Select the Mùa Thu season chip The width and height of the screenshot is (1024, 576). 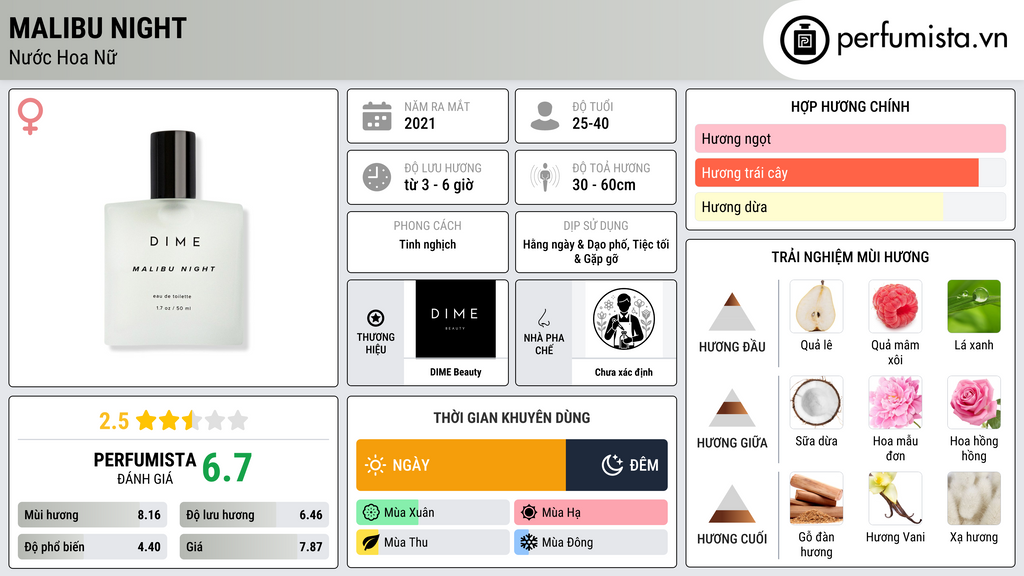click(433, 543)
